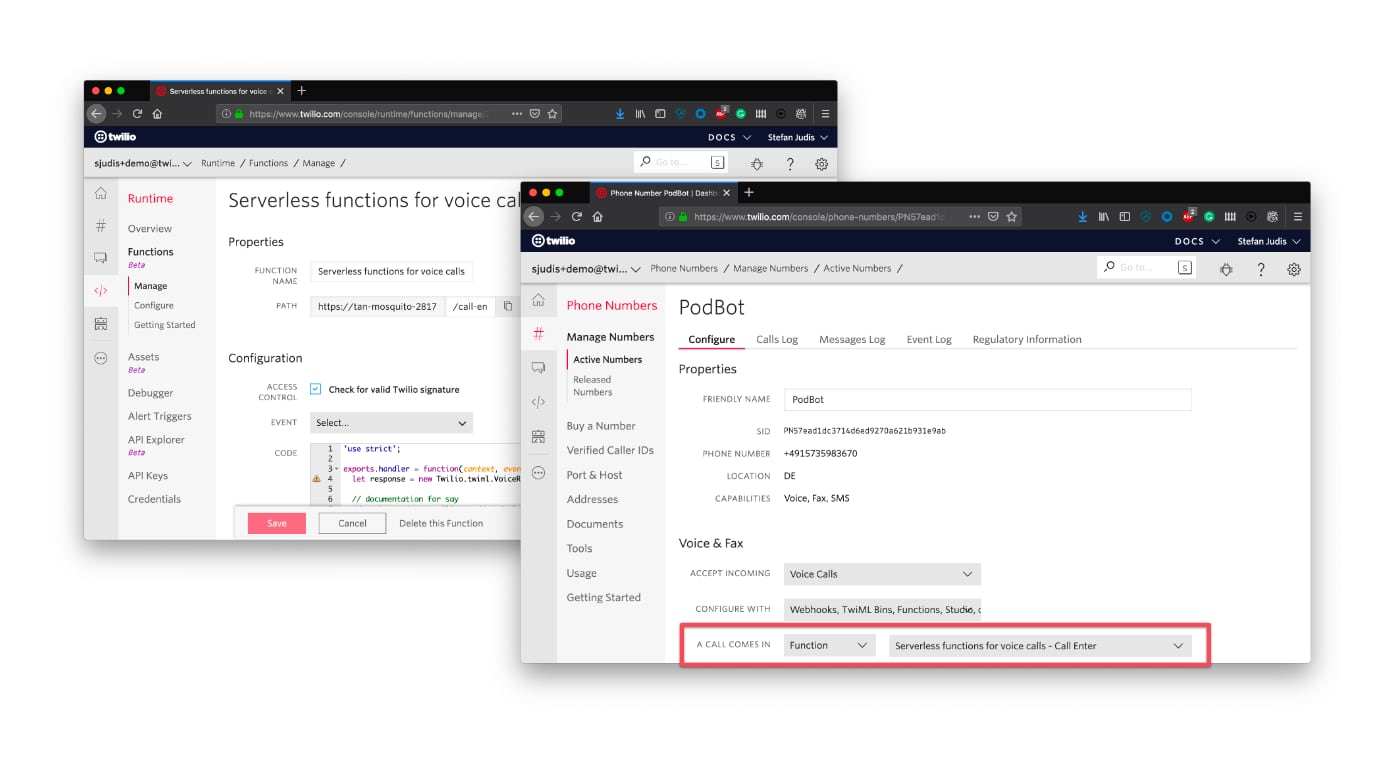Open the Accept Incoming Voice Calls dropdown

click(x=882, y=574)
